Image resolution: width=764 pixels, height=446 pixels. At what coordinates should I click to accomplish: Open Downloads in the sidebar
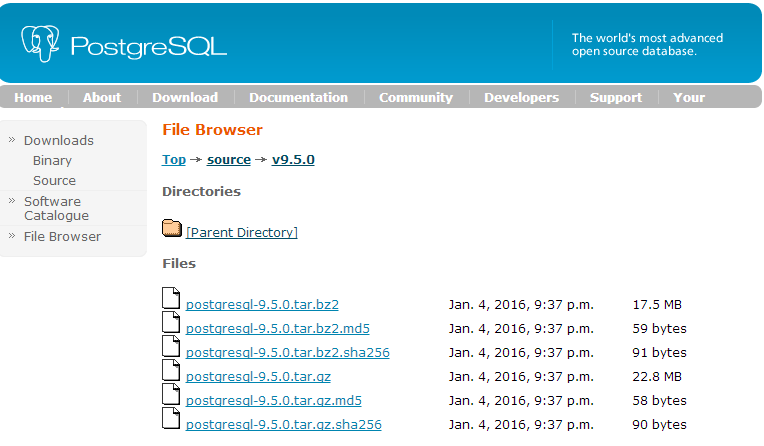point(59,140)
